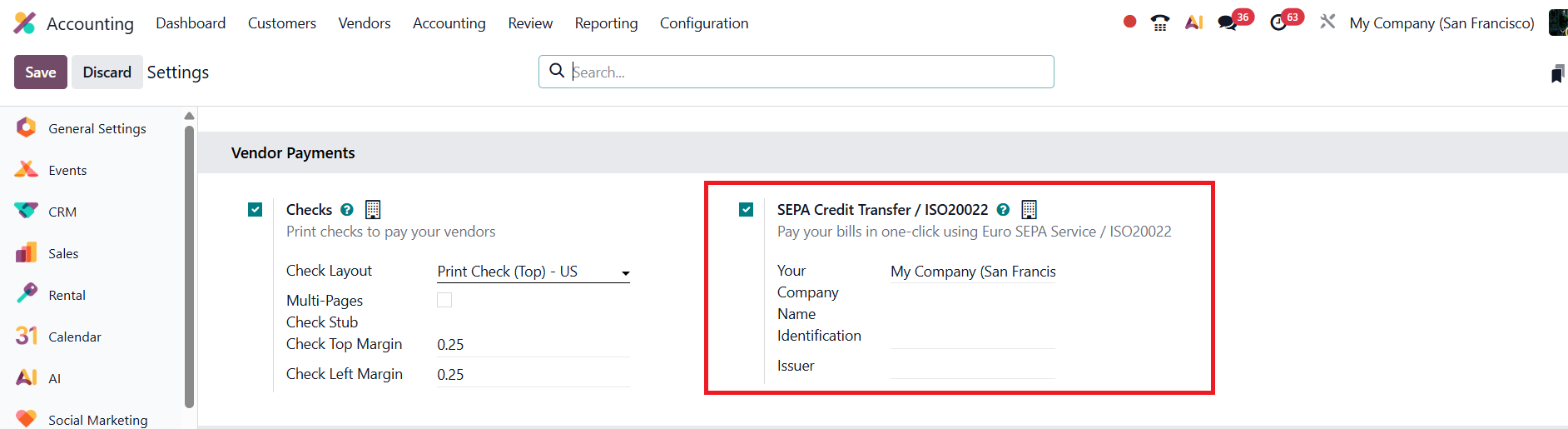Image resolution: width=1568 pixels, height=429 pixels.
Task: Uncheck SEPA Credit Transfer option
Action: point(747,210)
